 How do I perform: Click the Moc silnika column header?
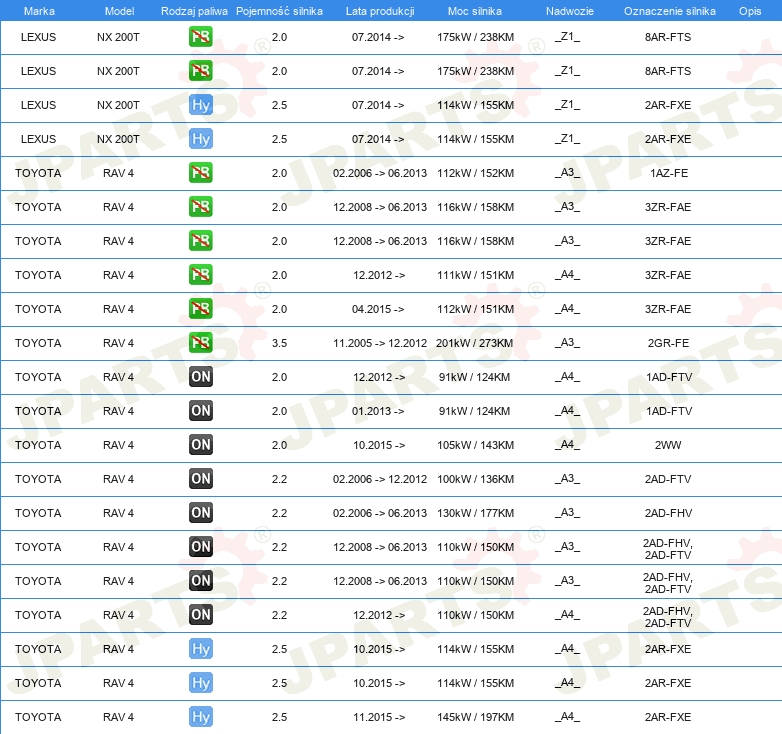coord(475,10)
